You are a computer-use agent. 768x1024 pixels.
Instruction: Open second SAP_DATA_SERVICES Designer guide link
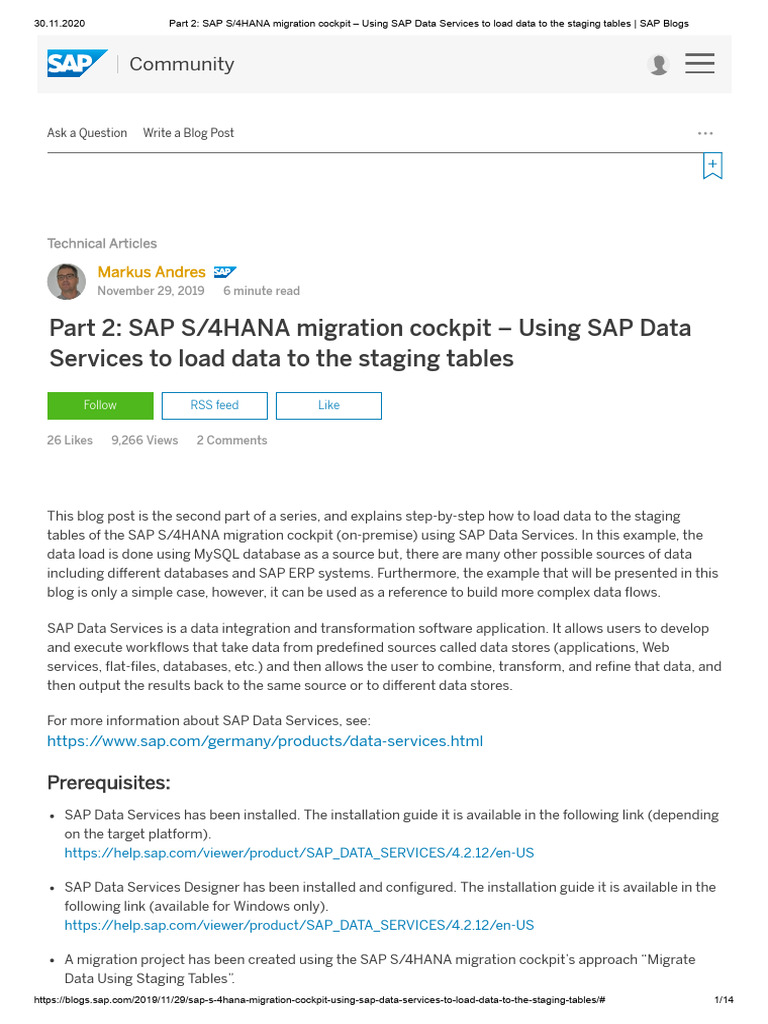point(299,925)
